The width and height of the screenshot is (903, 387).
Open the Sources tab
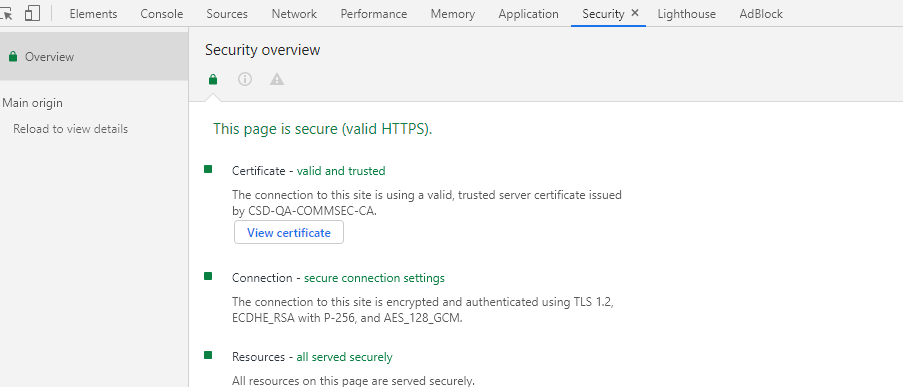coord(227,14)
